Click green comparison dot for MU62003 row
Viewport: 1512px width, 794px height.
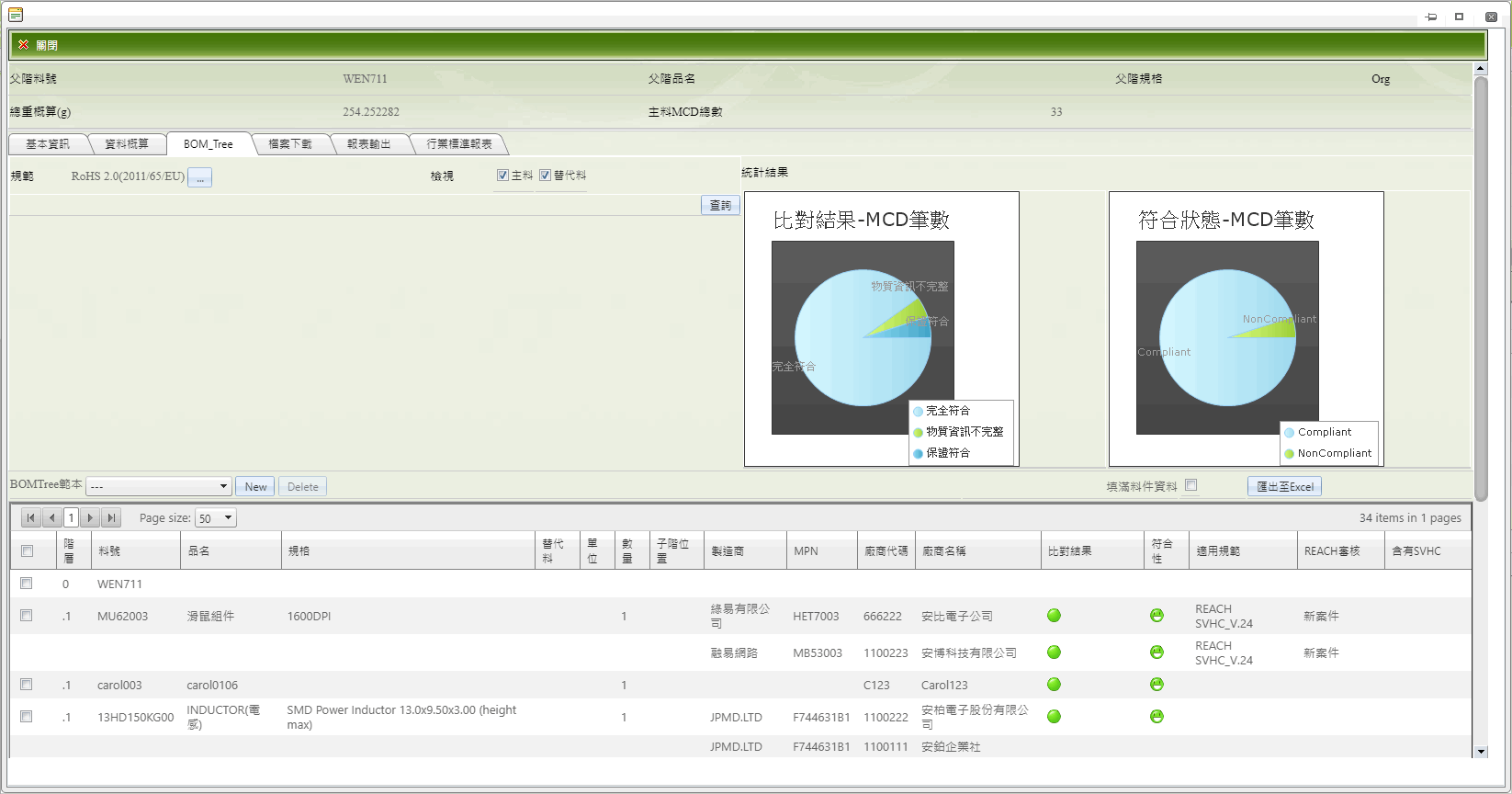[1054, 616]
